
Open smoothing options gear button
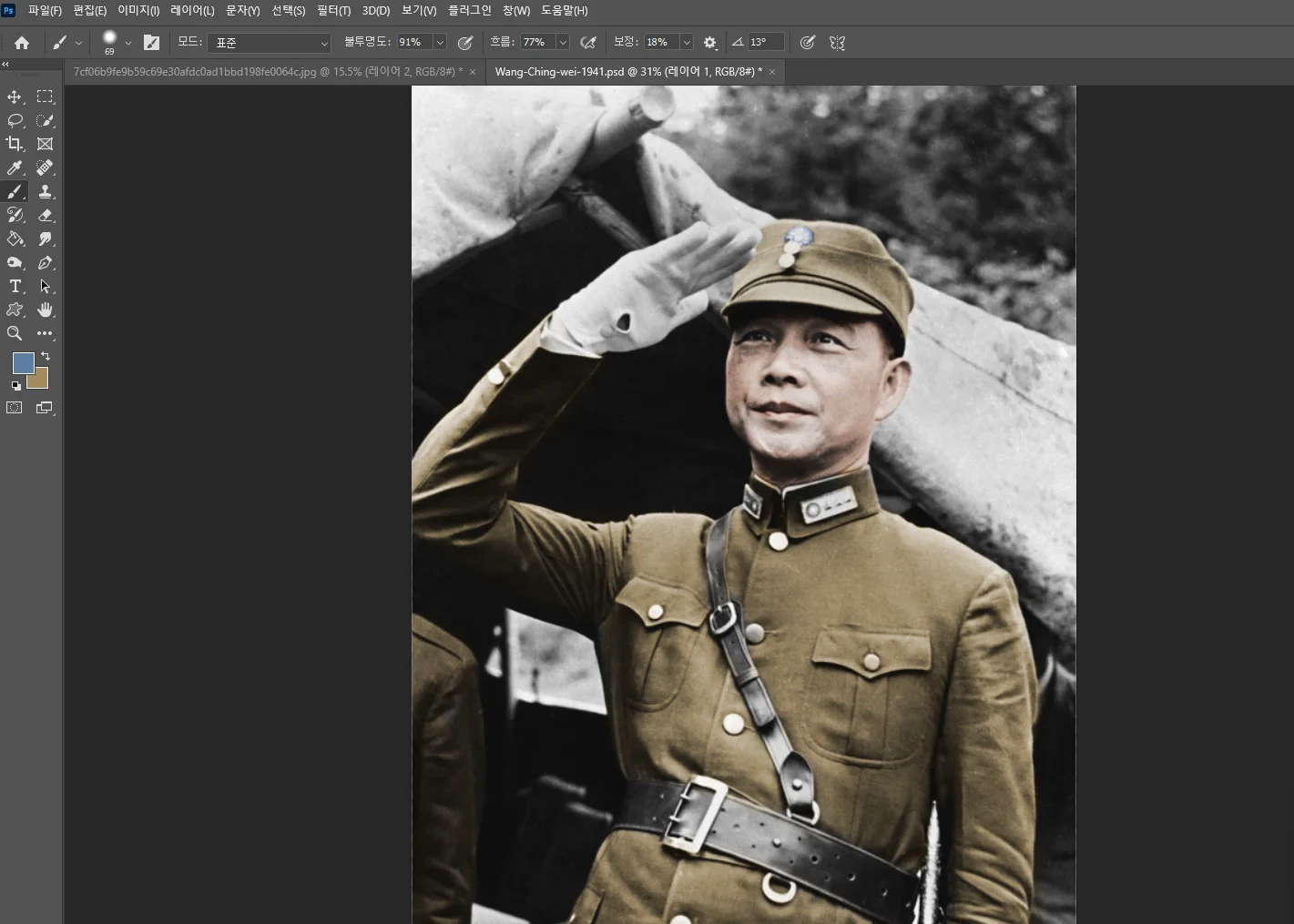coord(710,43)
